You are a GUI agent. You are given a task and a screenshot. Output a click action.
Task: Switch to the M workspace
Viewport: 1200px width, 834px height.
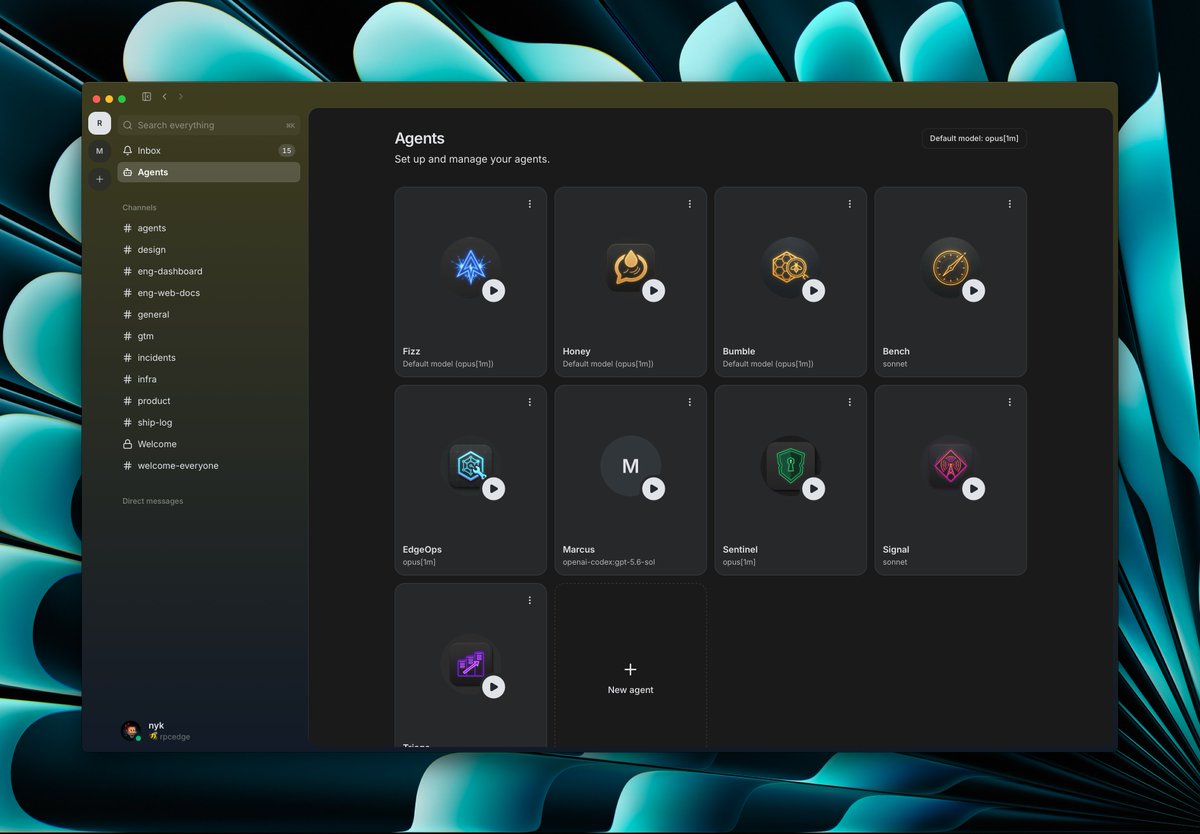coord(99,151)
